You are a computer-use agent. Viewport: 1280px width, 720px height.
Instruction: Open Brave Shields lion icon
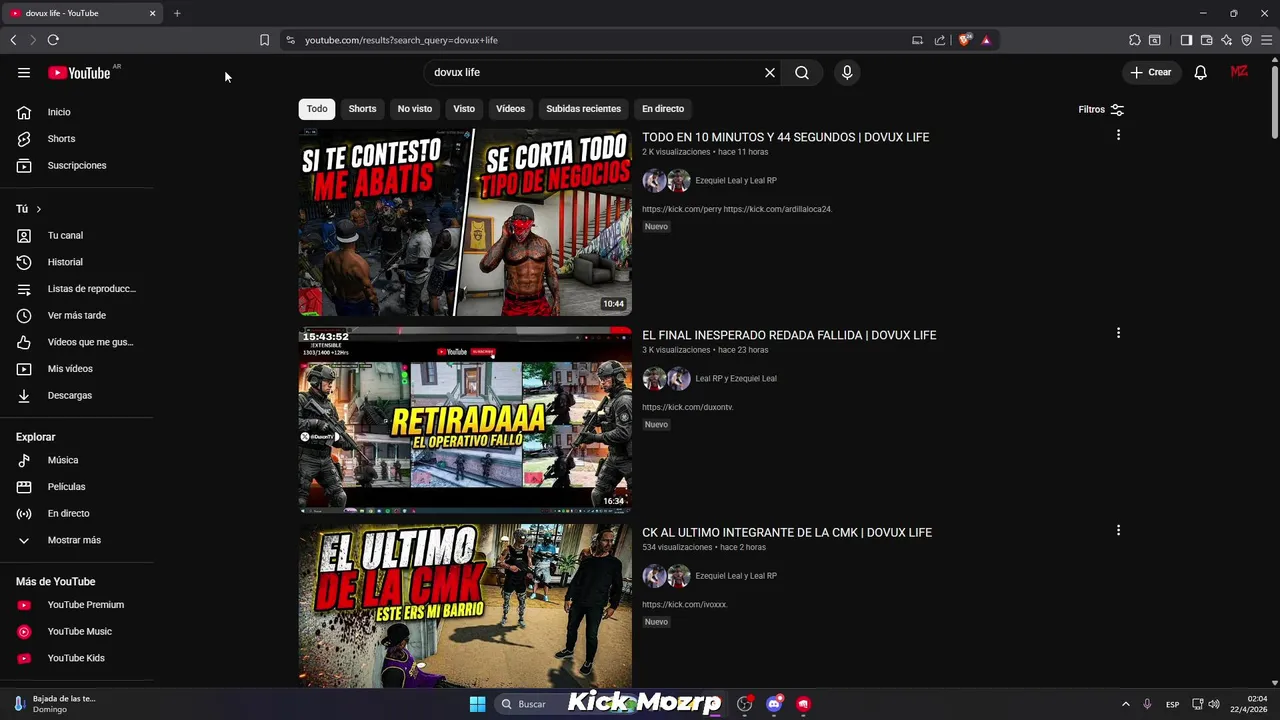pyautogui.click(x=964, y=40)
